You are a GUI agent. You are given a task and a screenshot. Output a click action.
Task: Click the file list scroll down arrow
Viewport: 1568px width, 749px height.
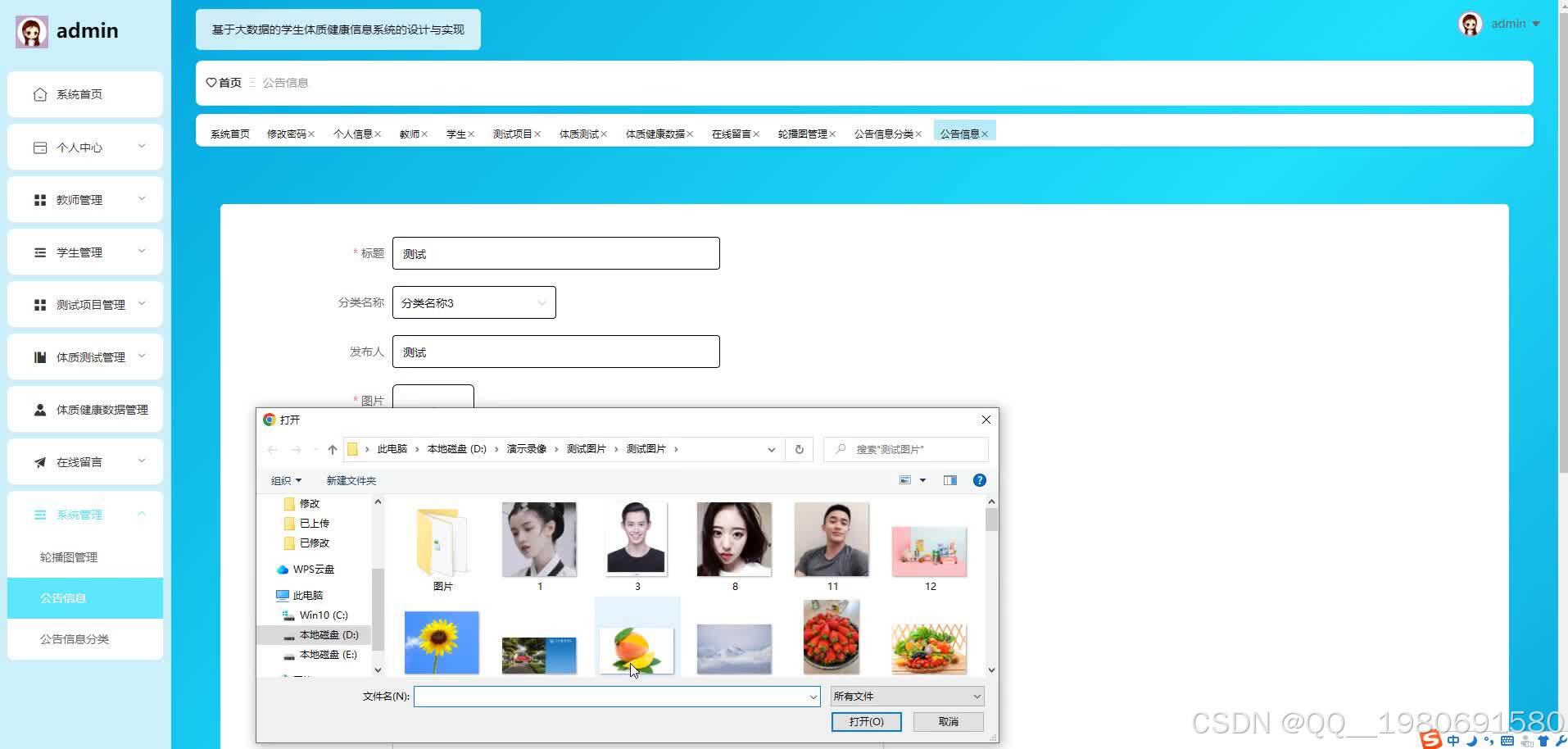pyautogui.click(x=991, y=670)
